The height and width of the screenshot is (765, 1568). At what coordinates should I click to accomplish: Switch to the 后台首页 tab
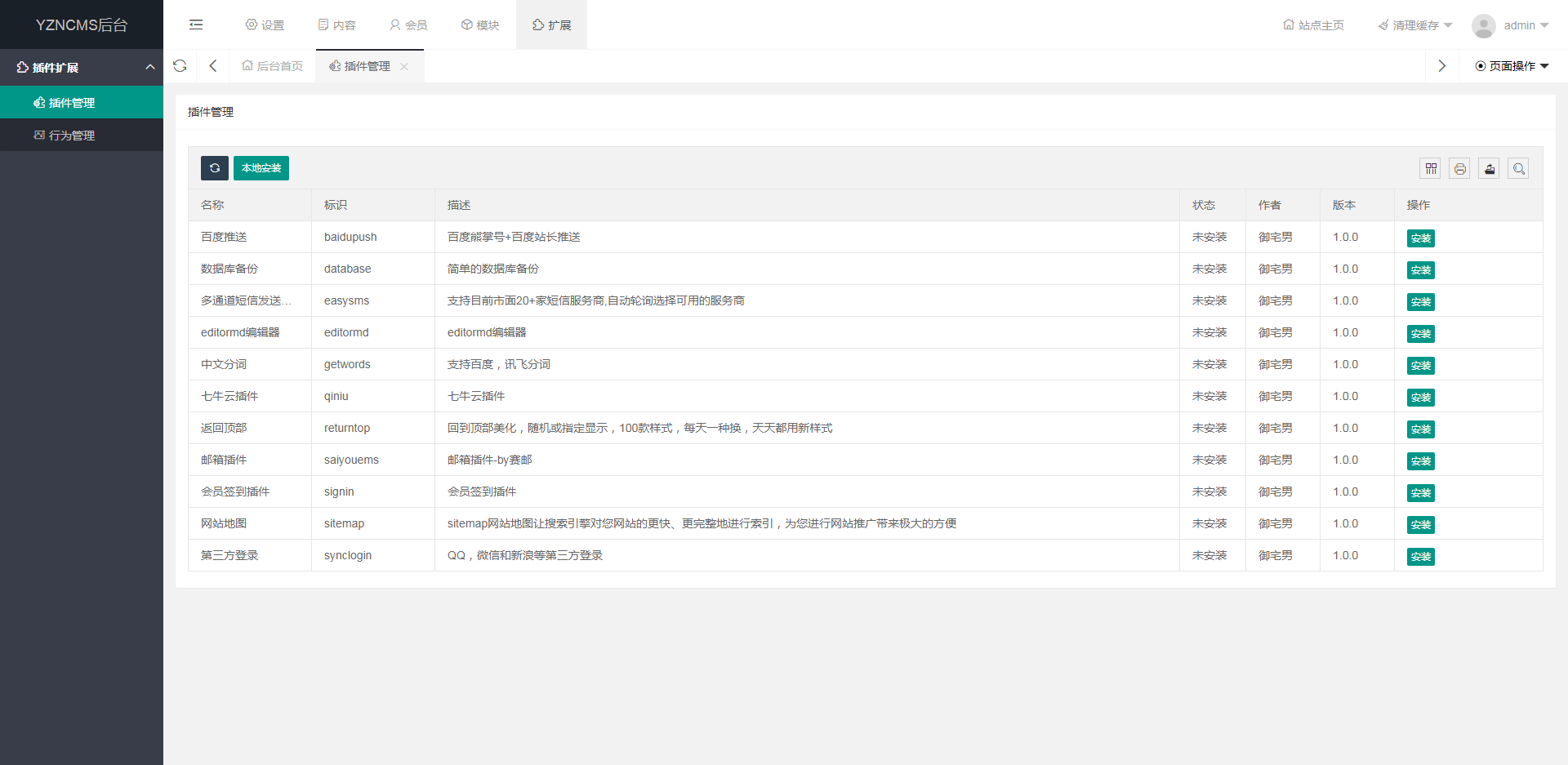tap(273, 66)
